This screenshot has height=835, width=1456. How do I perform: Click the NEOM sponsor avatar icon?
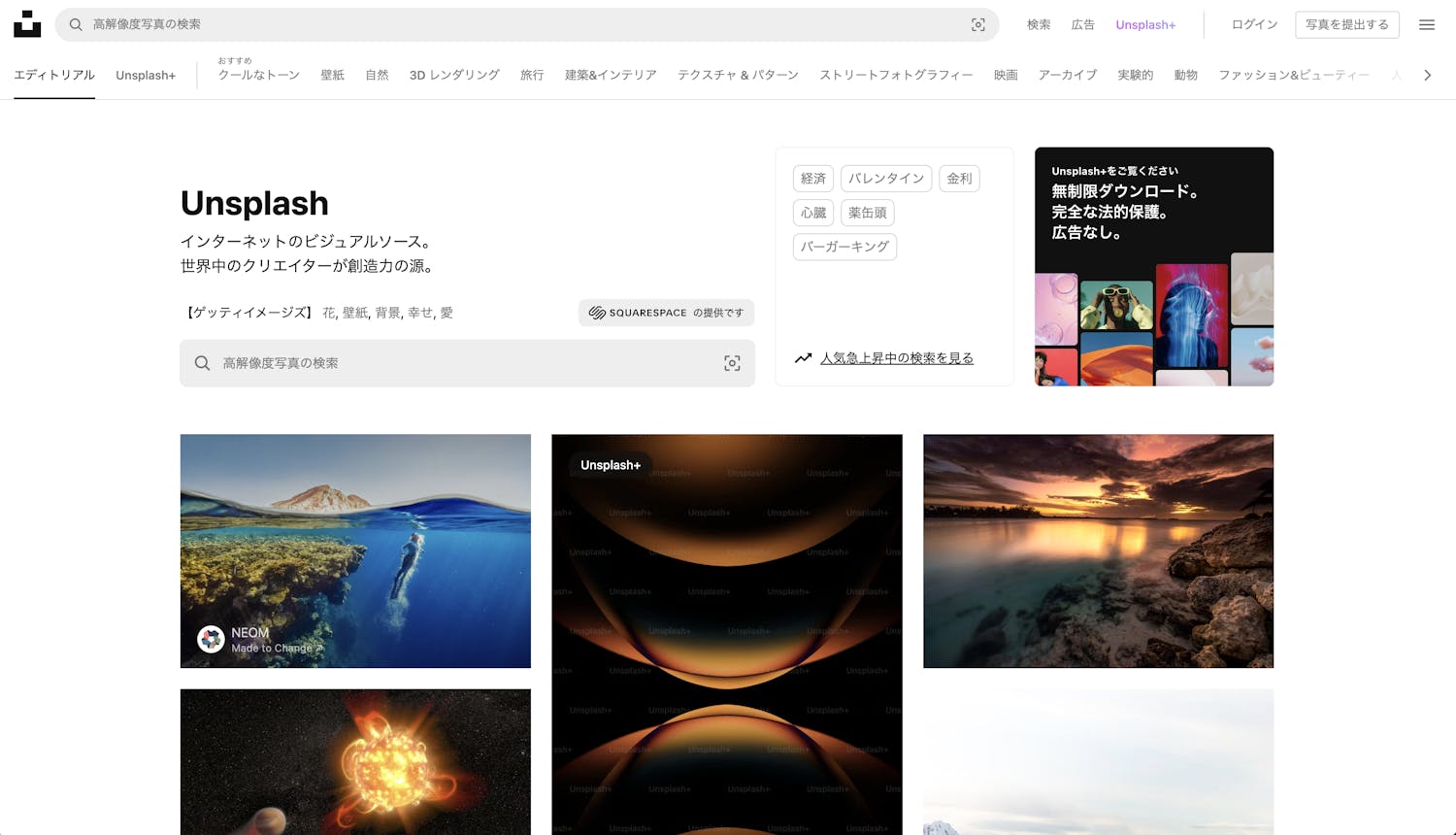211,639
